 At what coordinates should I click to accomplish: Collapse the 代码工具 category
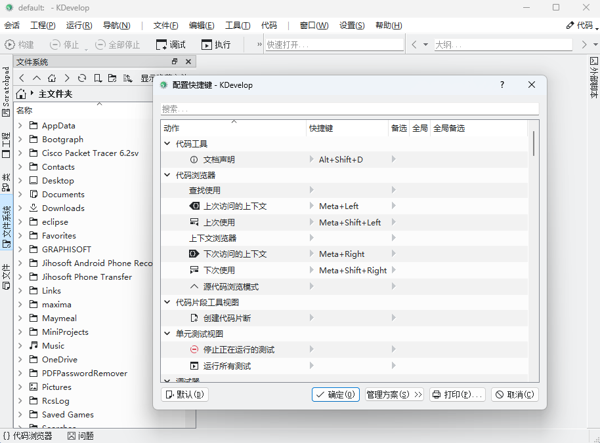tap(168, 144)
